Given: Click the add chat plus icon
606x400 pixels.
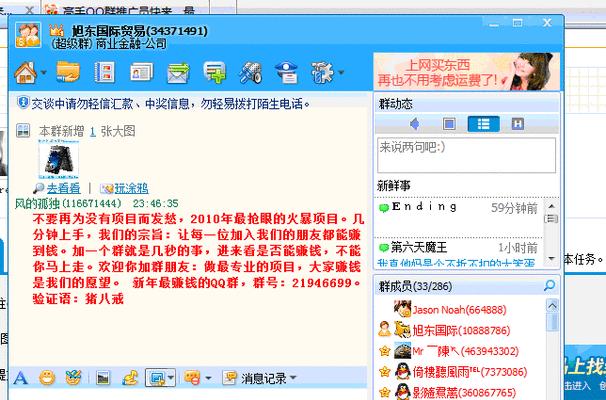Looking at the screenshot, I should pyautogui.click(x=214, y=72).
